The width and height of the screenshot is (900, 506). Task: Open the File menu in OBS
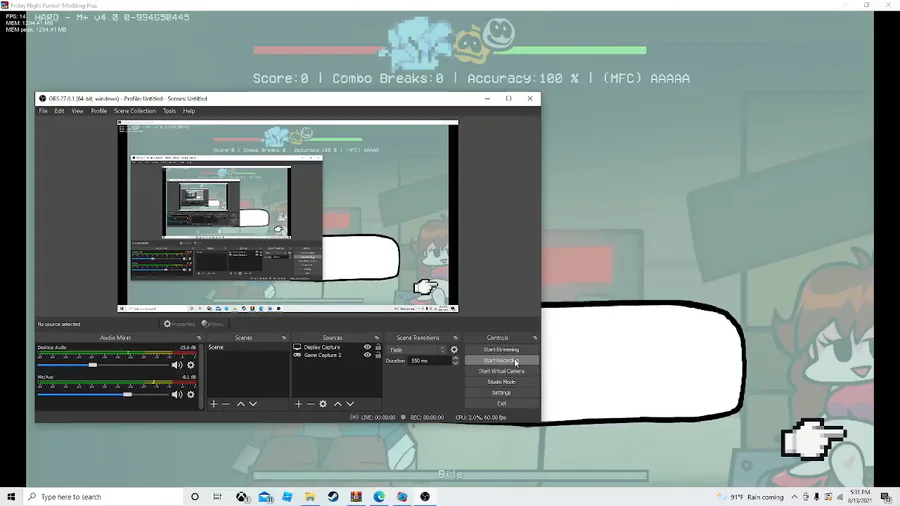click(43, 111)
